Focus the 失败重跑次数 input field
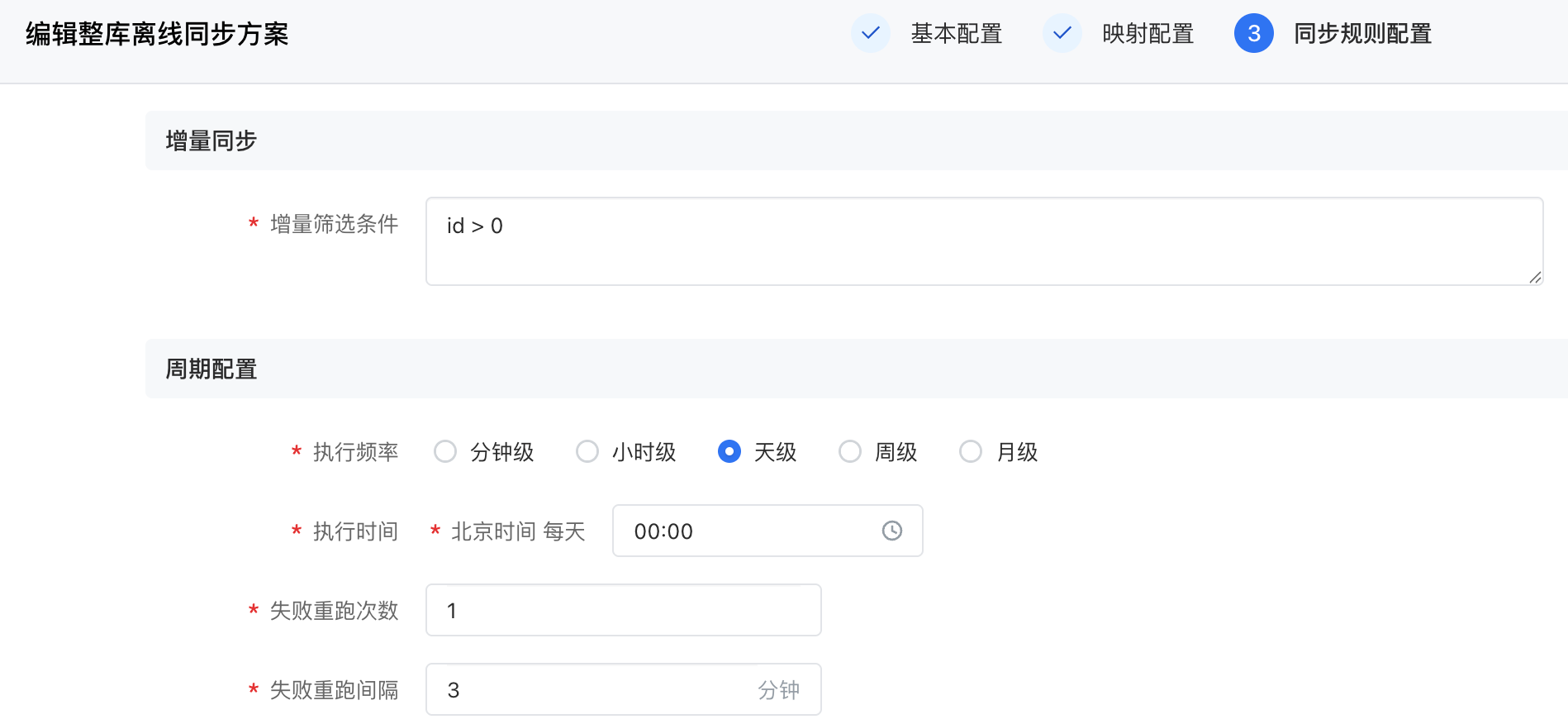 [x=623, y=610]
